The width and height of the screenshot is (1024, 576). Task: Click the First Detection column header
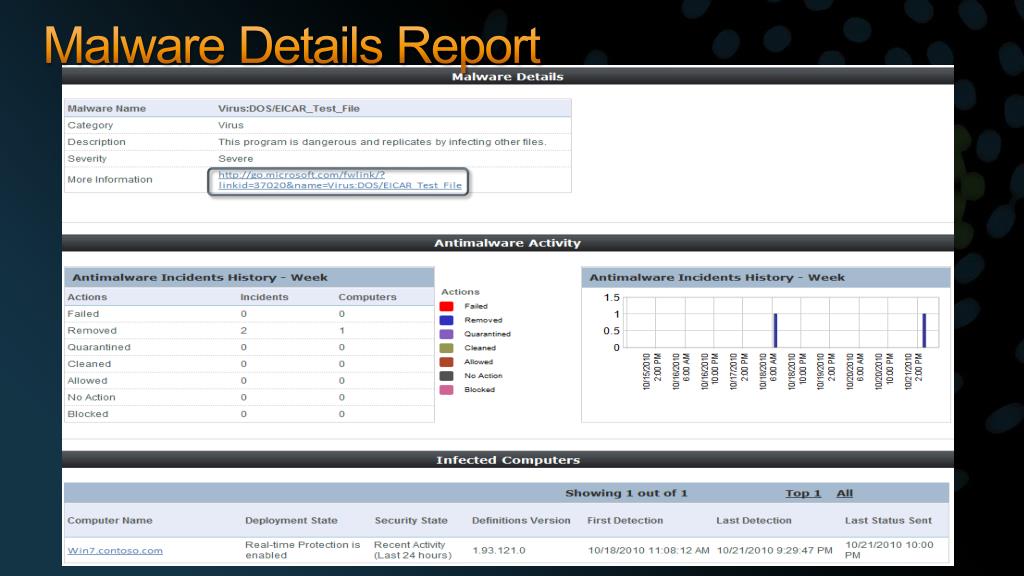pyautogui.click(x=625, y=520)
